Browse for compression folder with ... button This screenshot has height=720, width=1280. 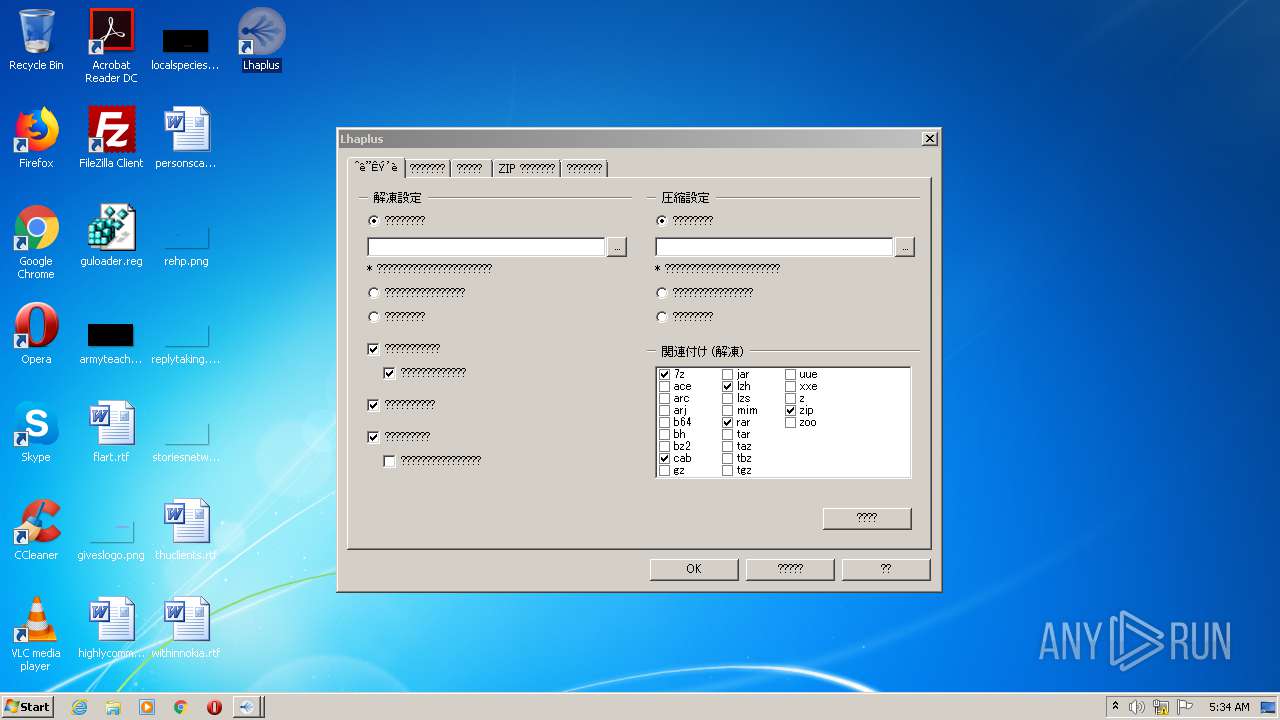[x=905, y=247]
